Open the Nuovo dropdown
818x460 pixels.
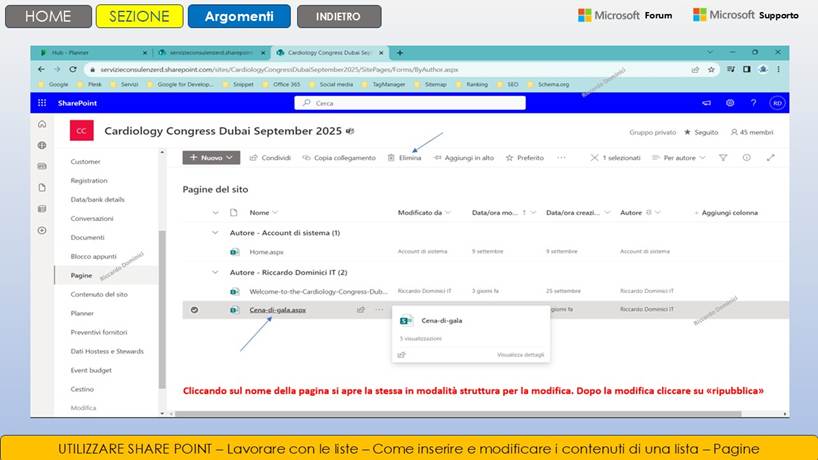(x=211, y=158)
